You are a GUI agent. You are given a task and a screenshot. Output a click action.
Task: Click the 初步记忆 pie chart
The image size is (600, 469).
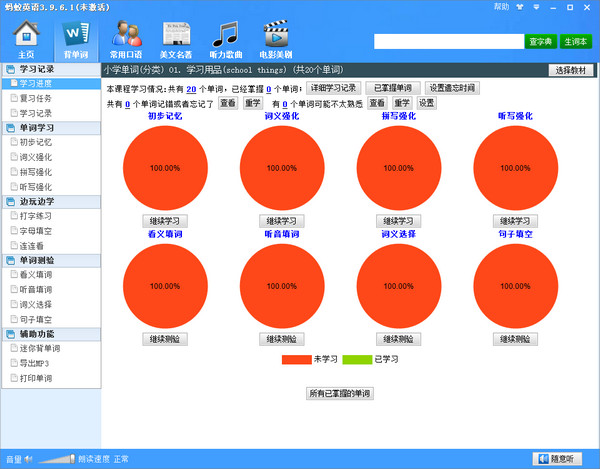coord(165,168)
